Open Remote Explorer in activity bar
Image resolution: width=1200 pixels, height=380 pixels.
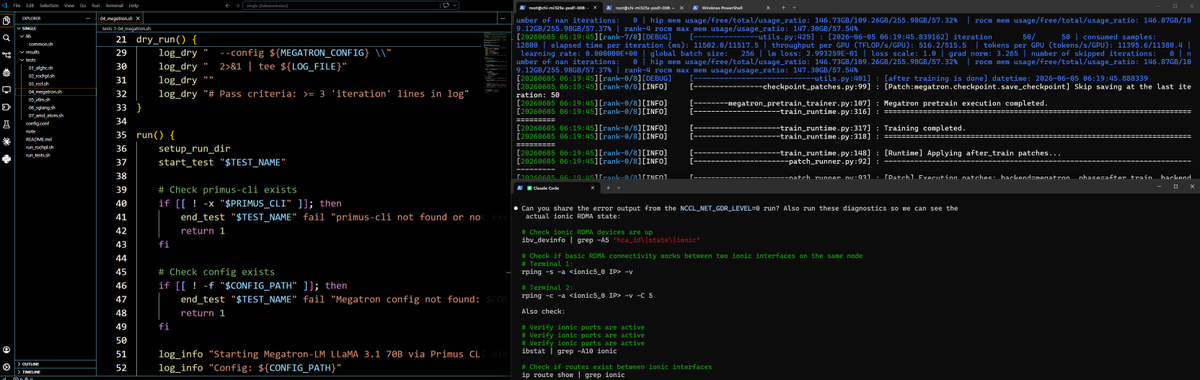[x=6, y=89]
